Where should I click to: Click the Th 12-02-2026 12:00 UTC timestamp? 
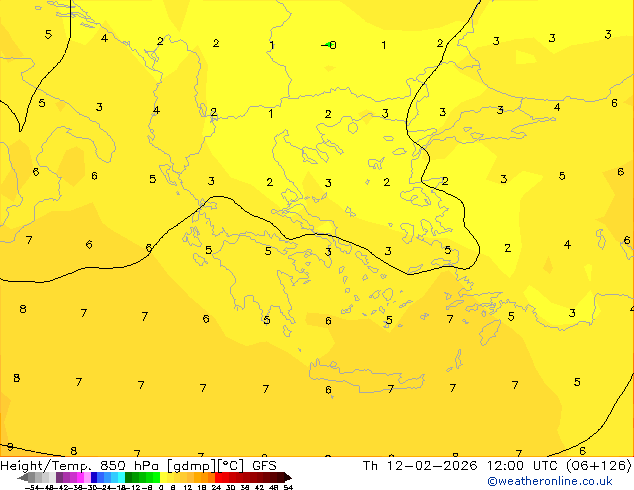click(x=497, y=466)
